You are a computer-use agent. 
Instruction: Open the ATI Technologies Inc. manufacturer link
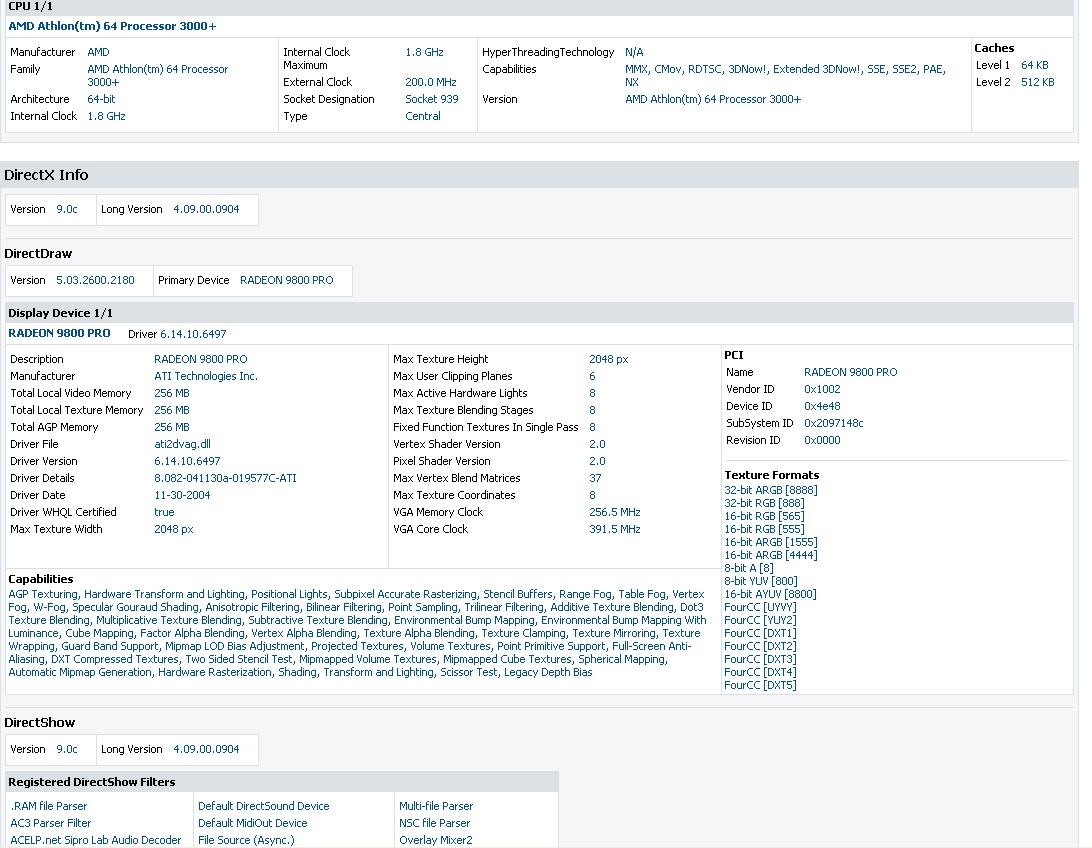(x=205, y=376)
